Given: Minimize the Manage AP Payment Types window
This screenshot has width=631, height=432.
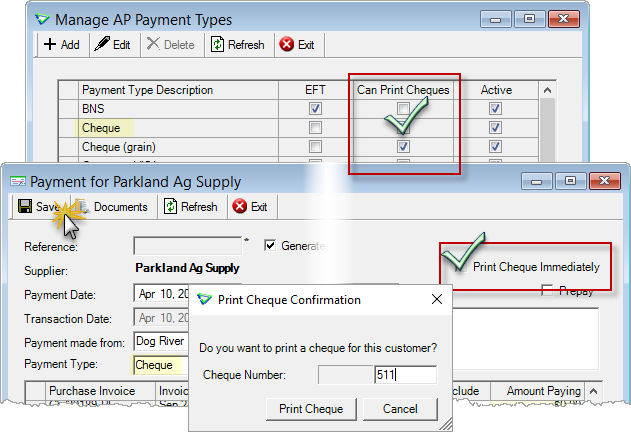Looking at the screenshot, I should (495, 19).
